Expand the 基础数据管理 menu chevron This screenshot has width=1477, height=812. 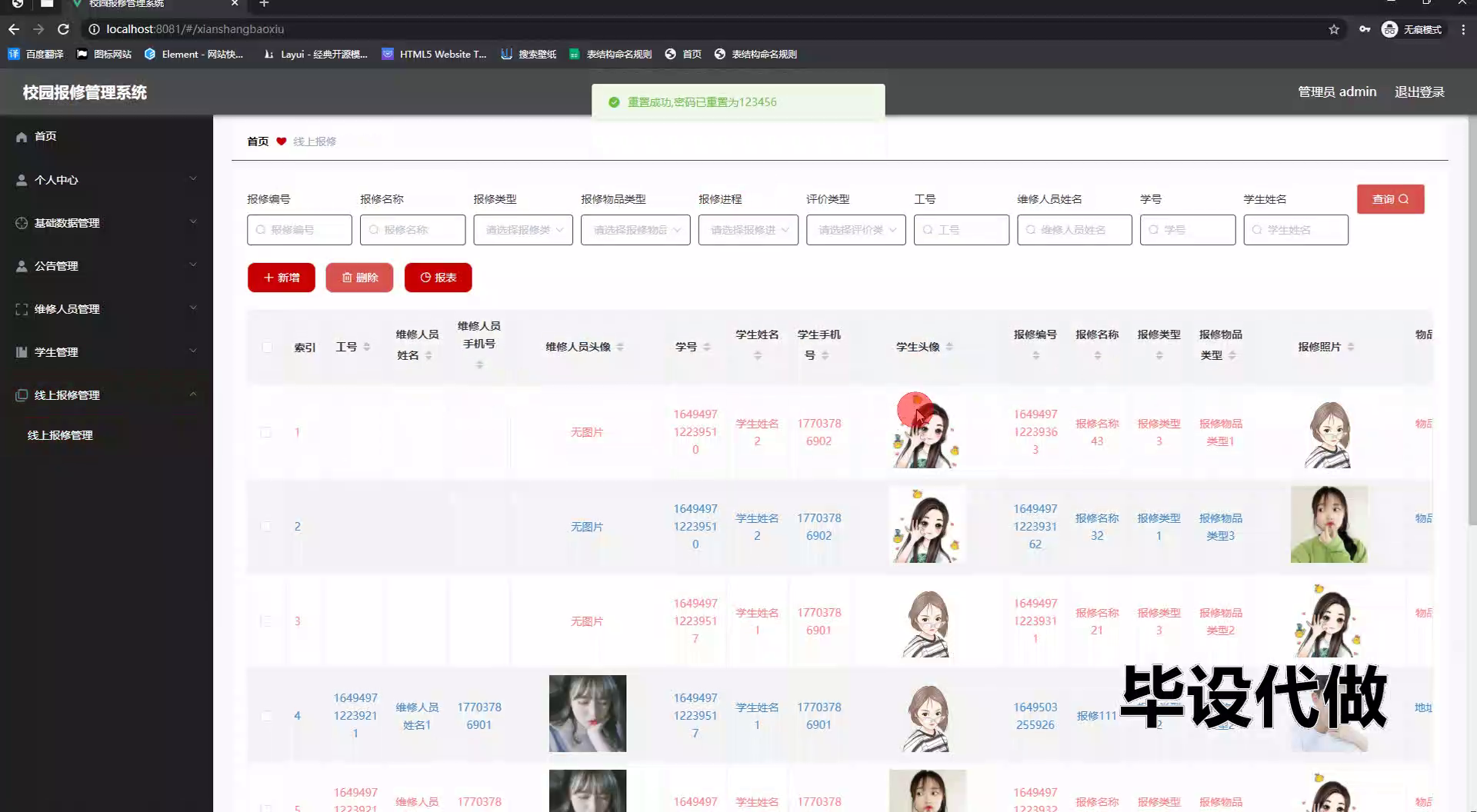(193, 221)
